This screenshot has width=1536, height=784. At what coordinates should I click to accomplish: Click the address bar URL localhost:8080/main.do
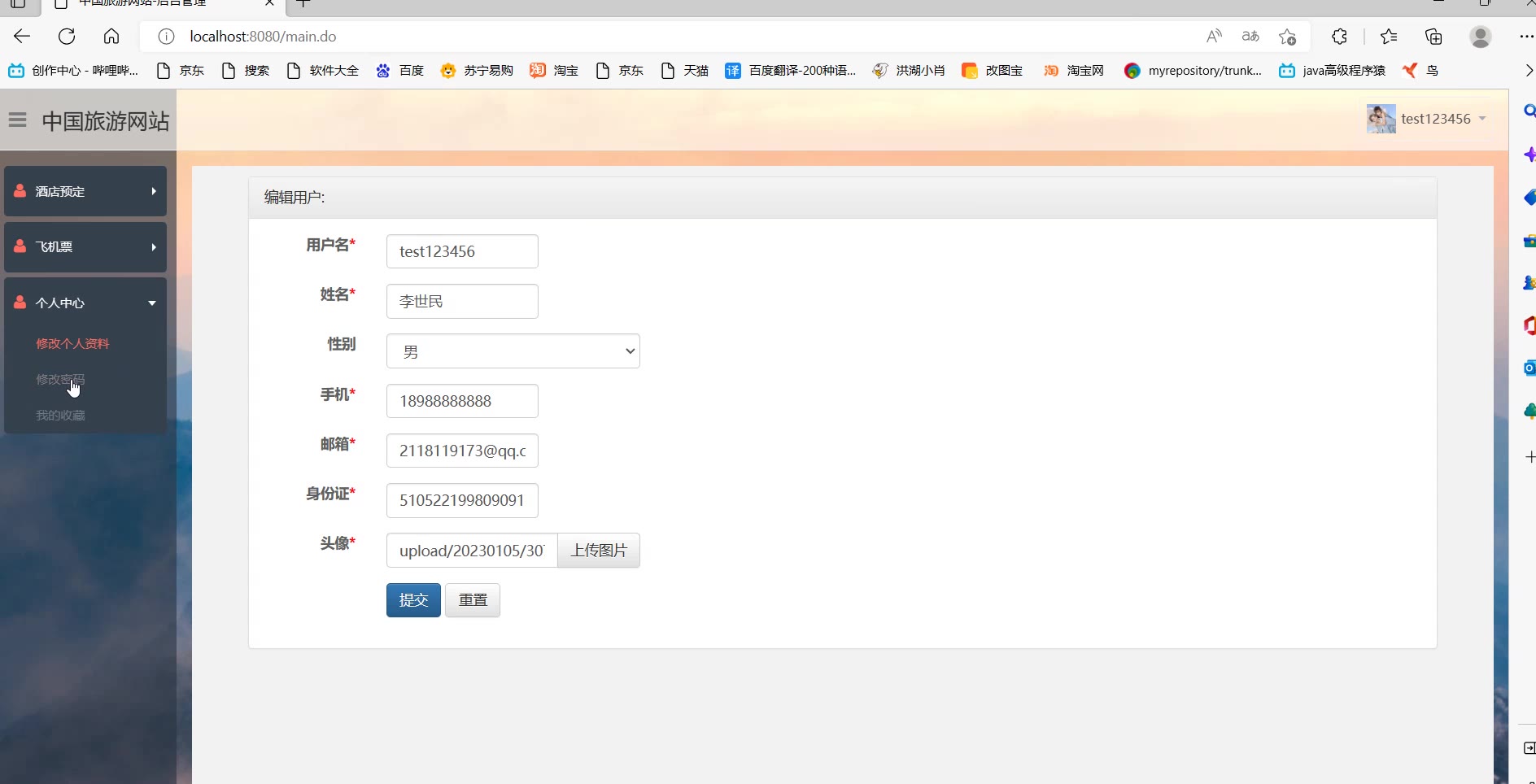coord(263,37)
